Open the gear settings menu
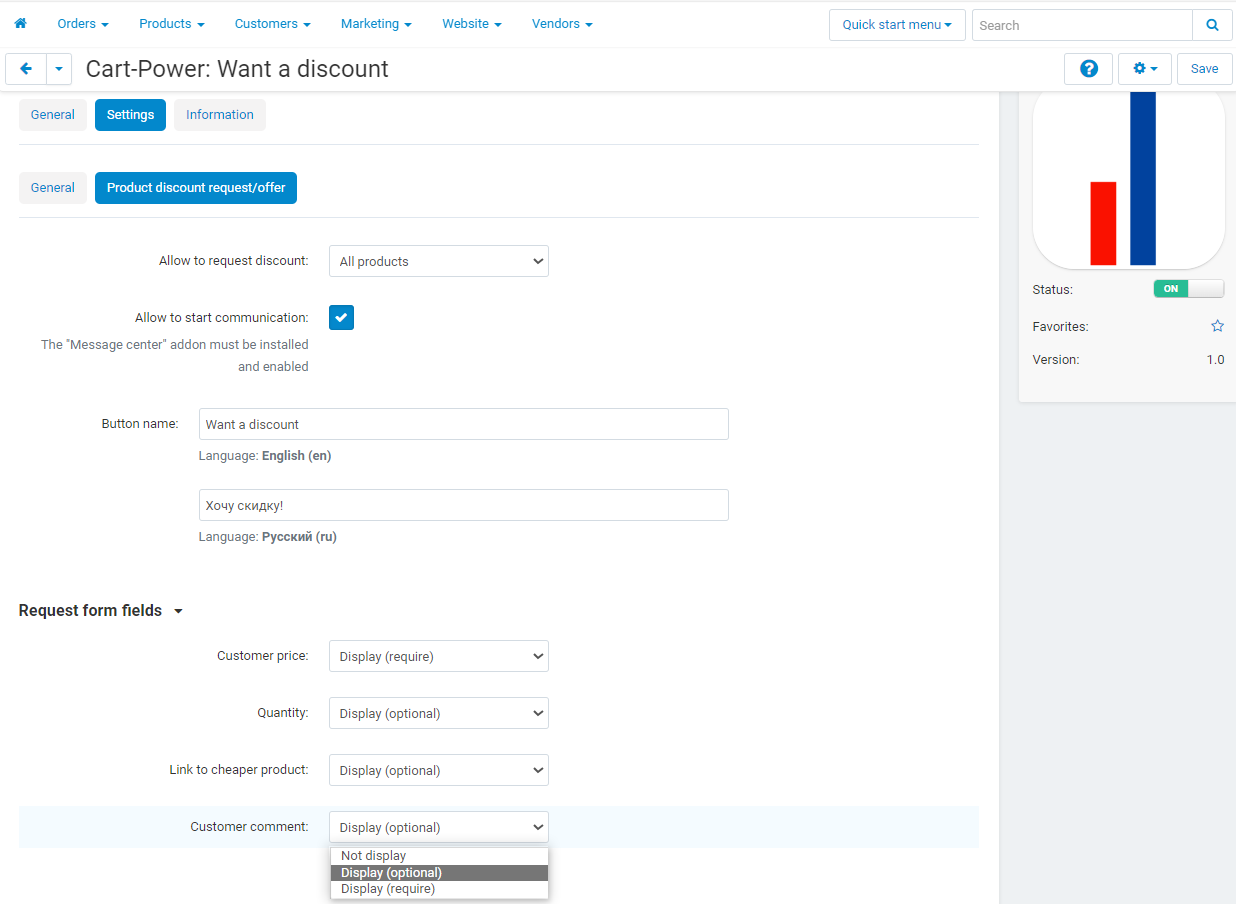This screenshot has width=1236, height=904. 1145,69
